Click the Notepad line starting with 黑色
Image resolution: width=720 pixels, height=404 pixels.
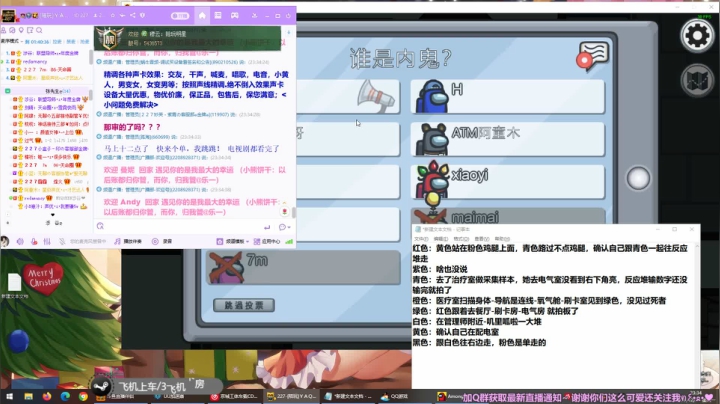479,342
